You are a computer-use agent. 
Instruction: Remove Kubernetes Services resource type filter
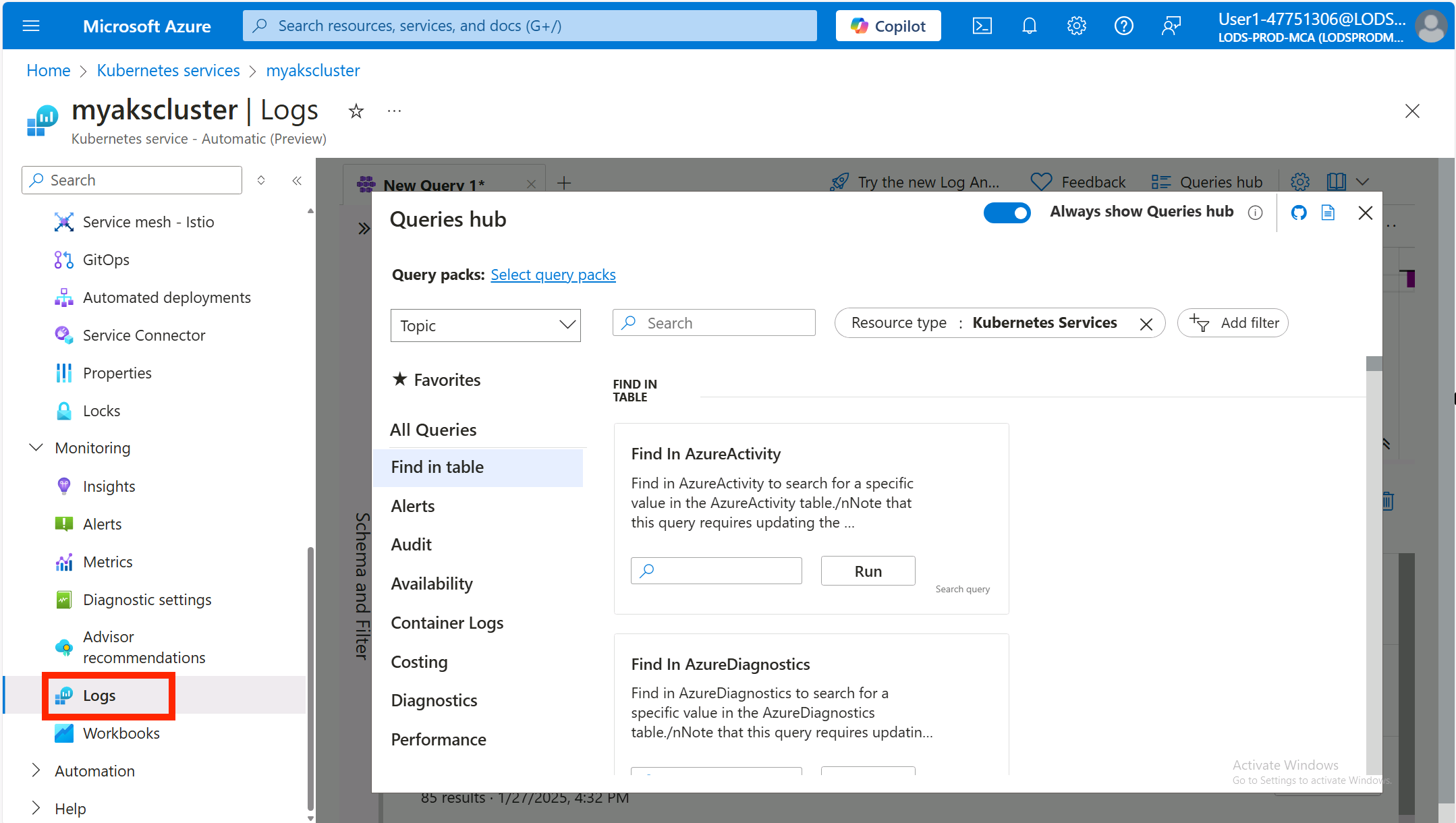tap(1148, 322)
